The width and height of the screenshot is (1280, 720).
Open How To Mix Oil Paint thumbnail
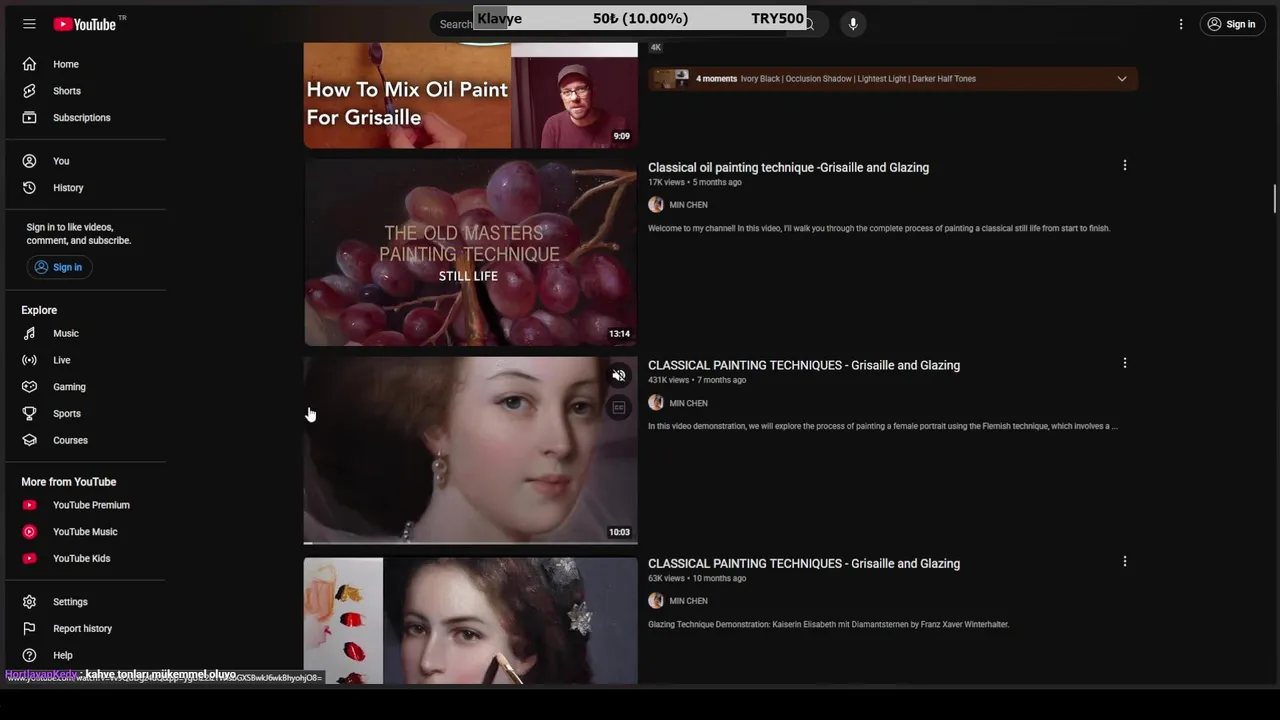470,95
